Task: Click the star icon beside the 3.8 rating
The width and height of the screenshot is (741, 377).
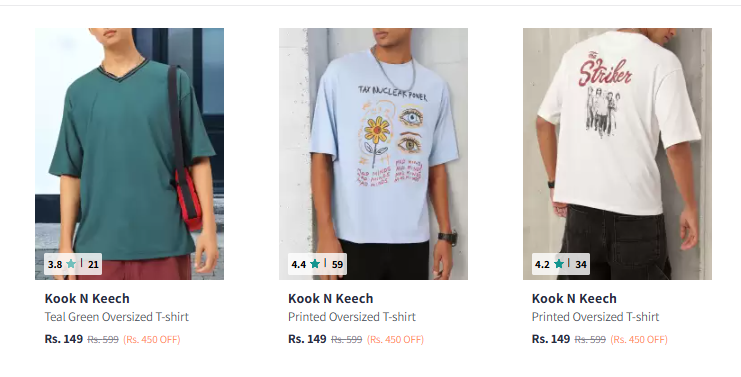Action: [x=71, y=264]
